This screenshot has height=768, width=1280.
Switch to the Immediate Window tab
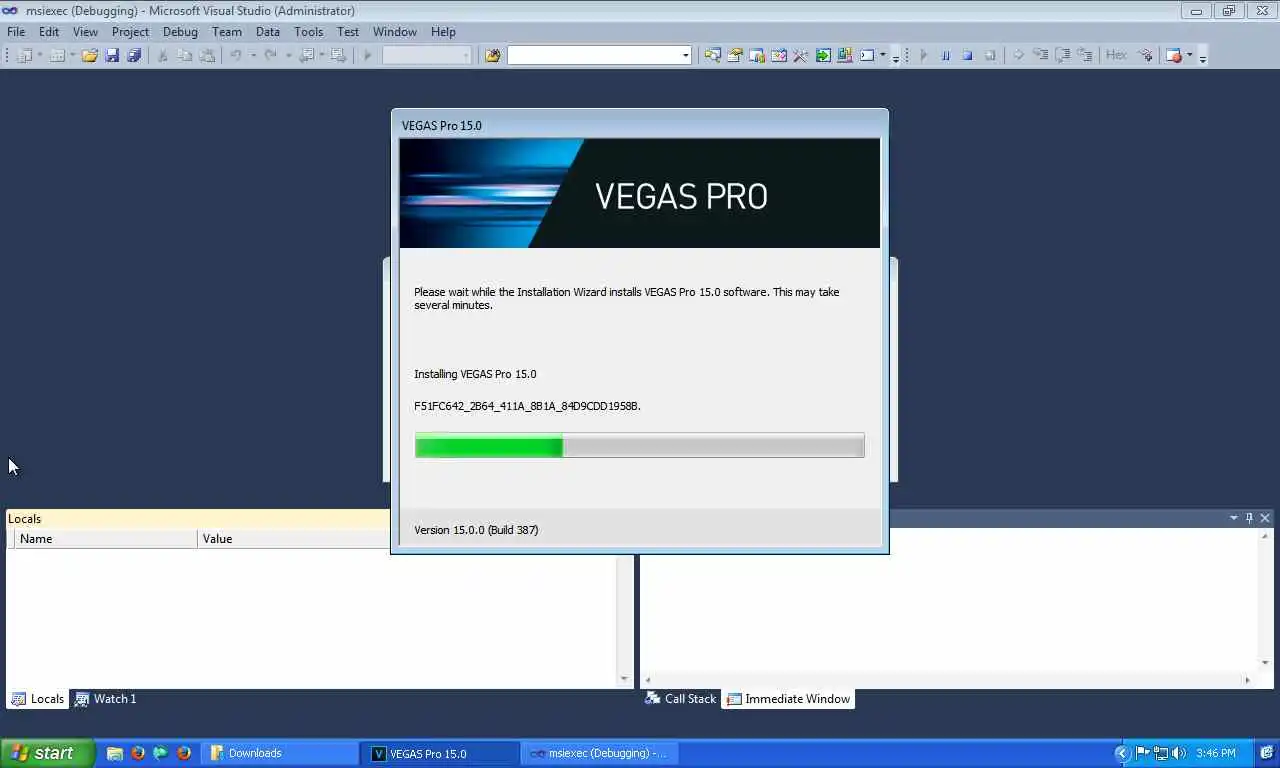(788, 699)
